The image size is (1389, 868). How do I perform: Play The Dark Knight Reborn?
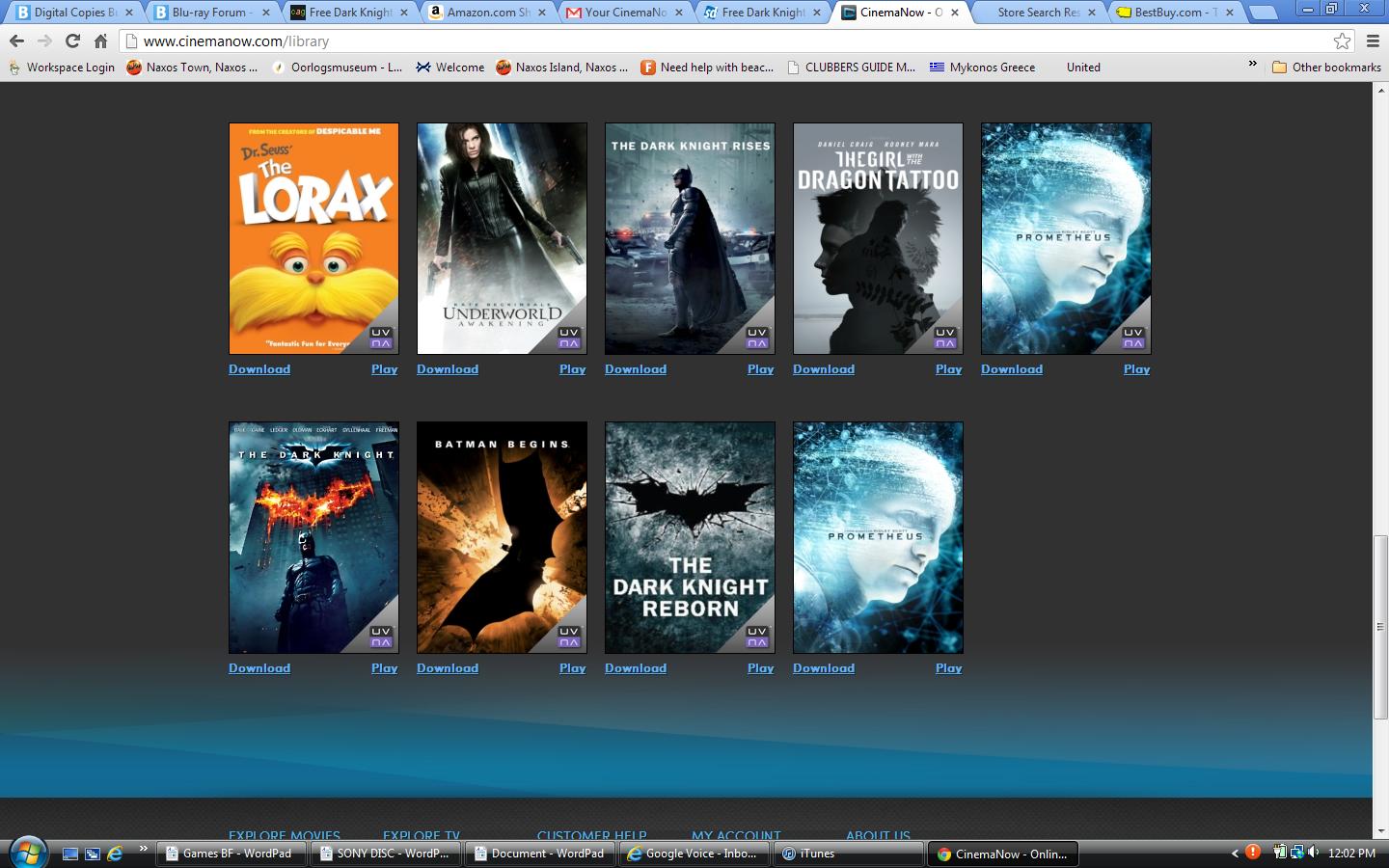[x=761, y=668]
